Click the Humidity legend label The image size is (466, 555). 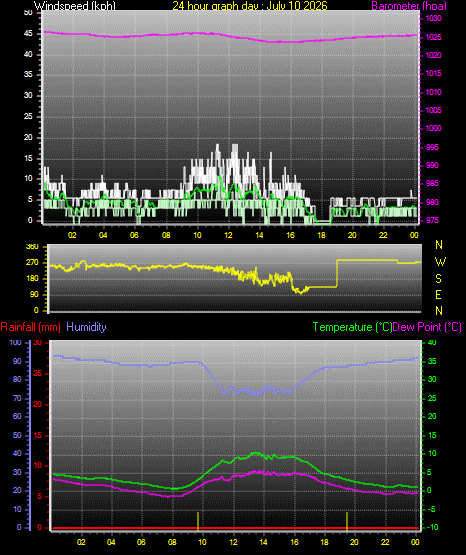(86, 327)
